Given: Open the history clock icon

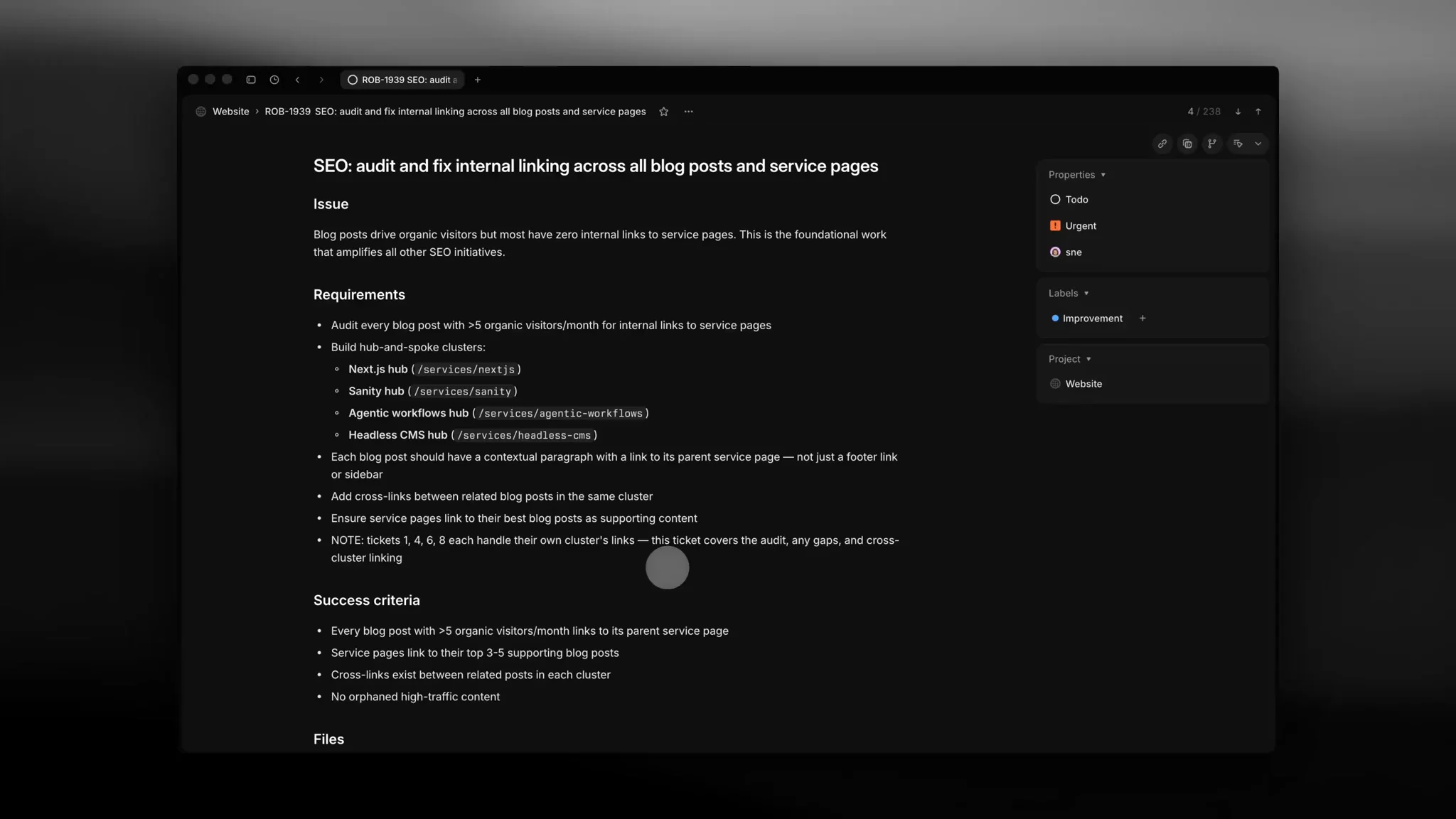Looking at the screenshot, I should coord(274,80).
